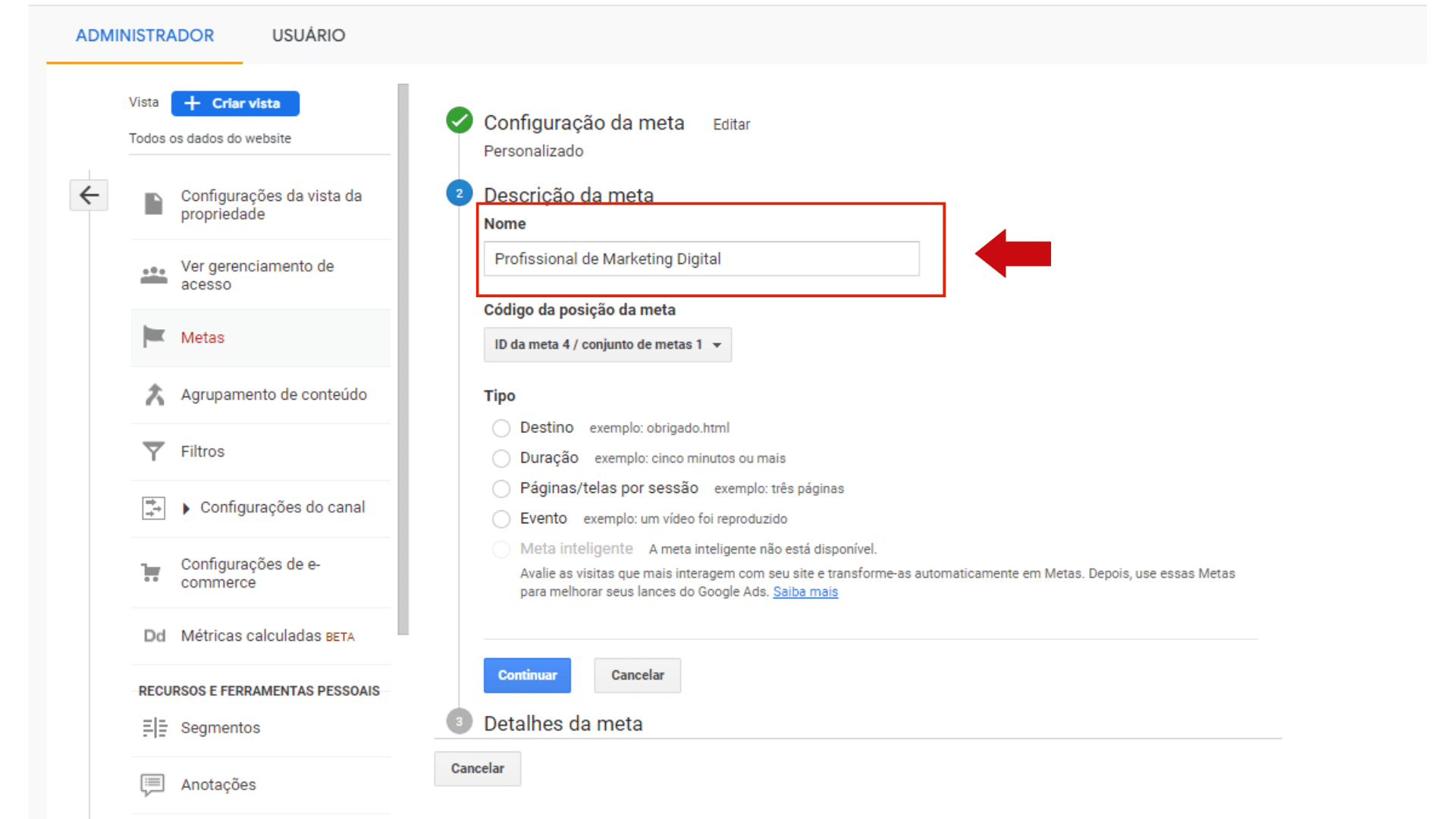Image resolution: width=1456 pixels, height=819 pixels.
Task: Click the document icon for view settings
Action: pyautogui.click(x=153, y=204)
